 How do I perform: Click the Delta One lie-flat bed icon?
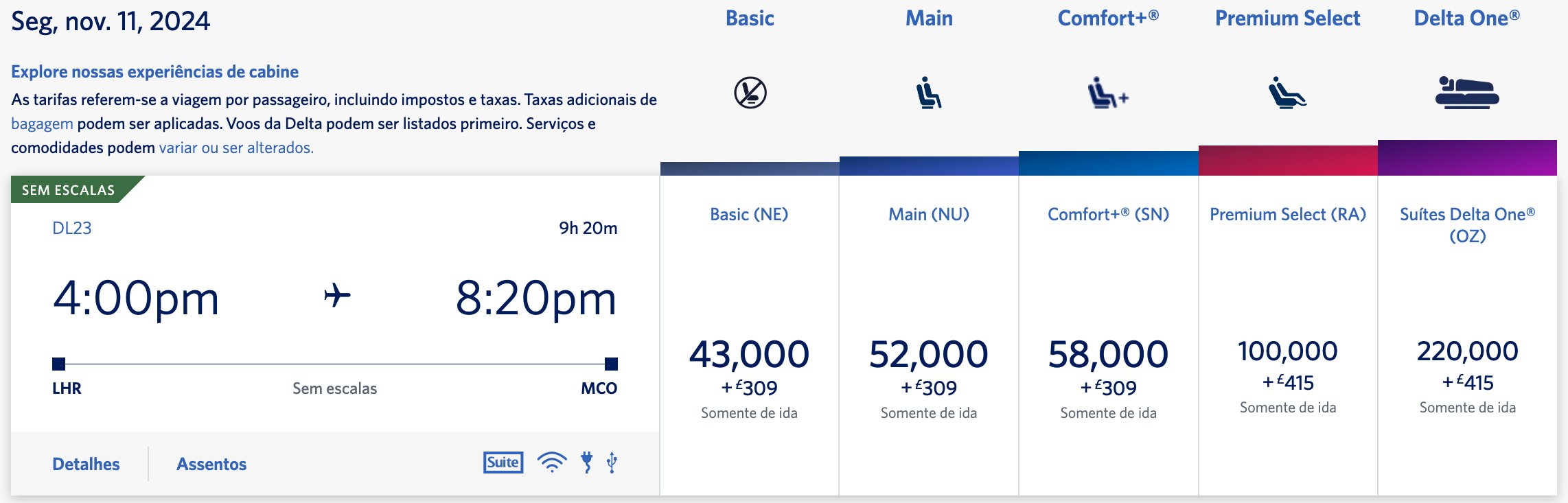click(1467, 93)
